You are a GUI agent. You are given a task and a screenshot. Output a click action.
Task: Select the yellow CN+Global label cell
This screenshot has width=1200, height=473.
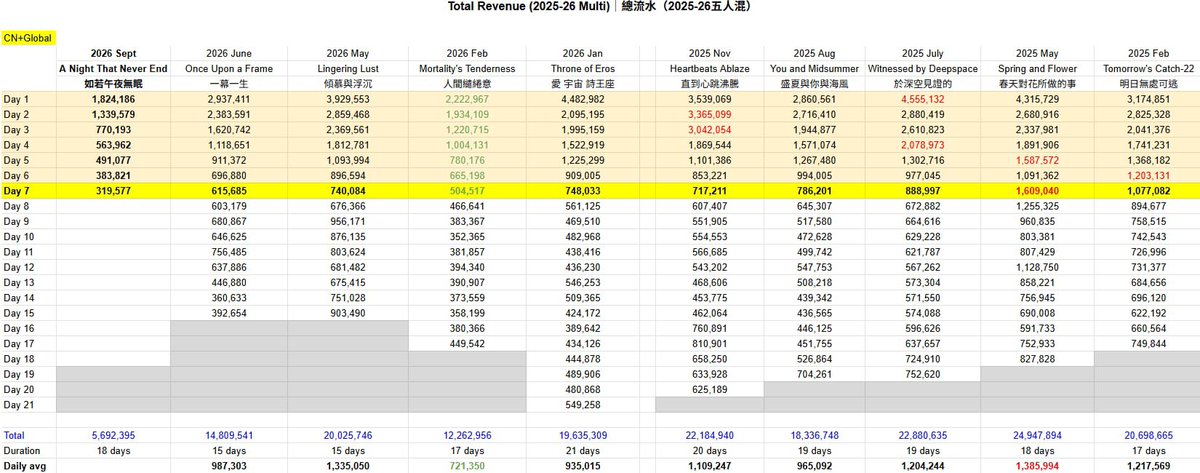click(x=28, y=37)
